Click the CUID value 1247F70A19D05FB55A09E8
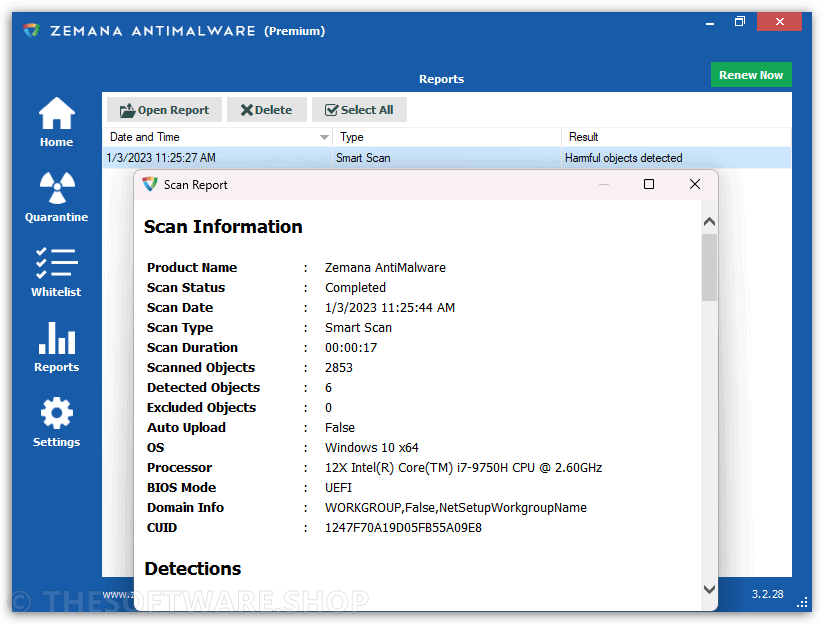 pos(403,527)
